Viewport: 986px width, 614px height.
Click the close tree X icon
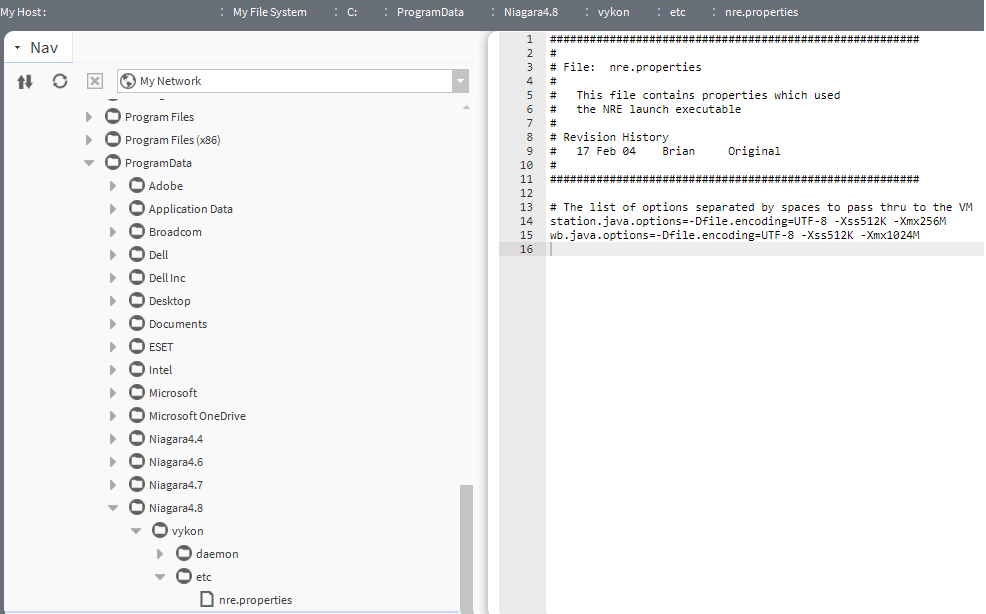[x=94, y=81]
